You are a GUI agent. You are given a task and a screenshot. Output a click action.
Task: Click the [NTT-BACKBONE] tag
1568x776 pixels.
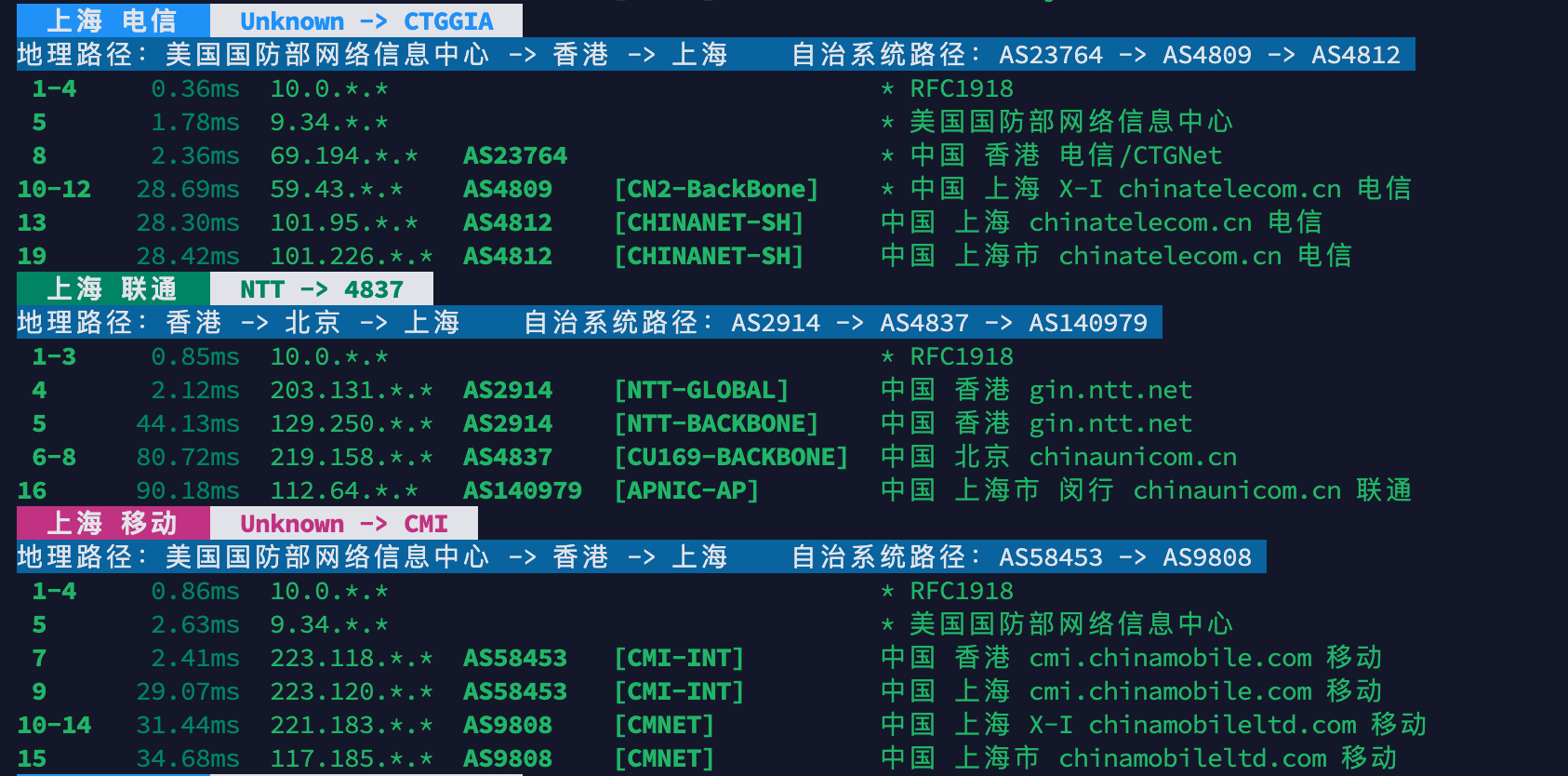pyautogui.click(x=716, y=422)
